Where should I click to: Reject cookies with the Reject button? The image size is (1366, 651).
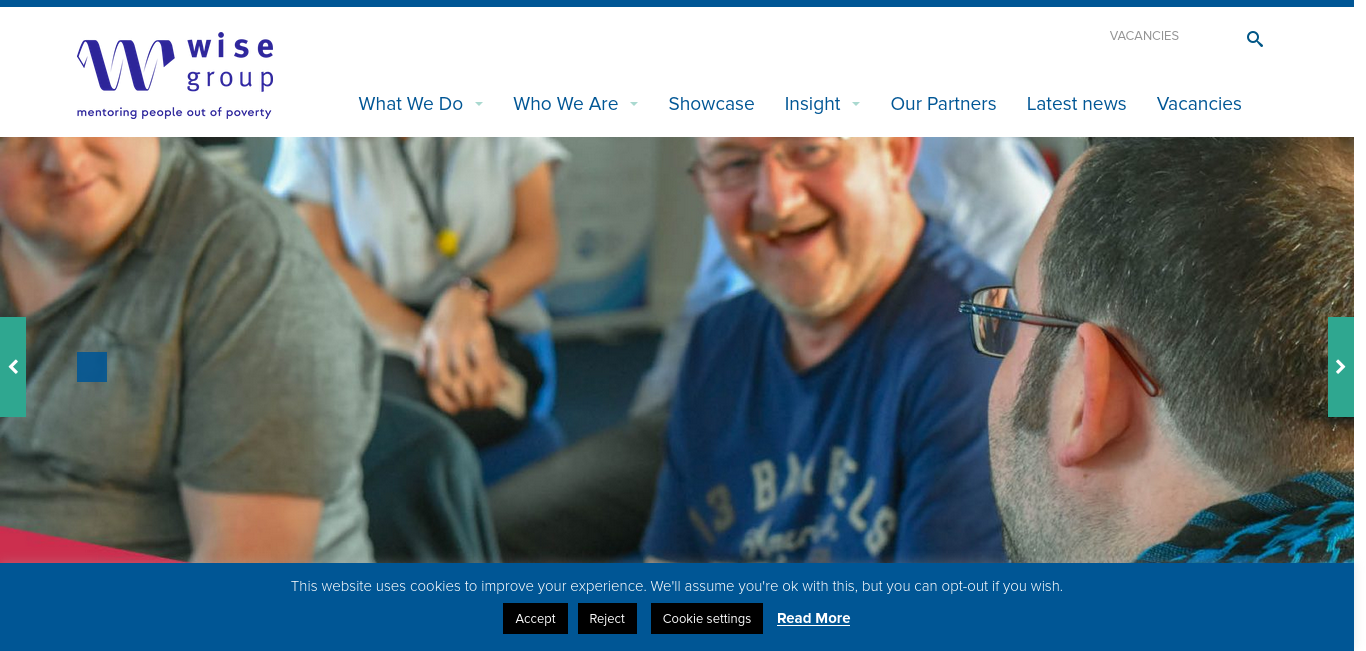point(607,618)
